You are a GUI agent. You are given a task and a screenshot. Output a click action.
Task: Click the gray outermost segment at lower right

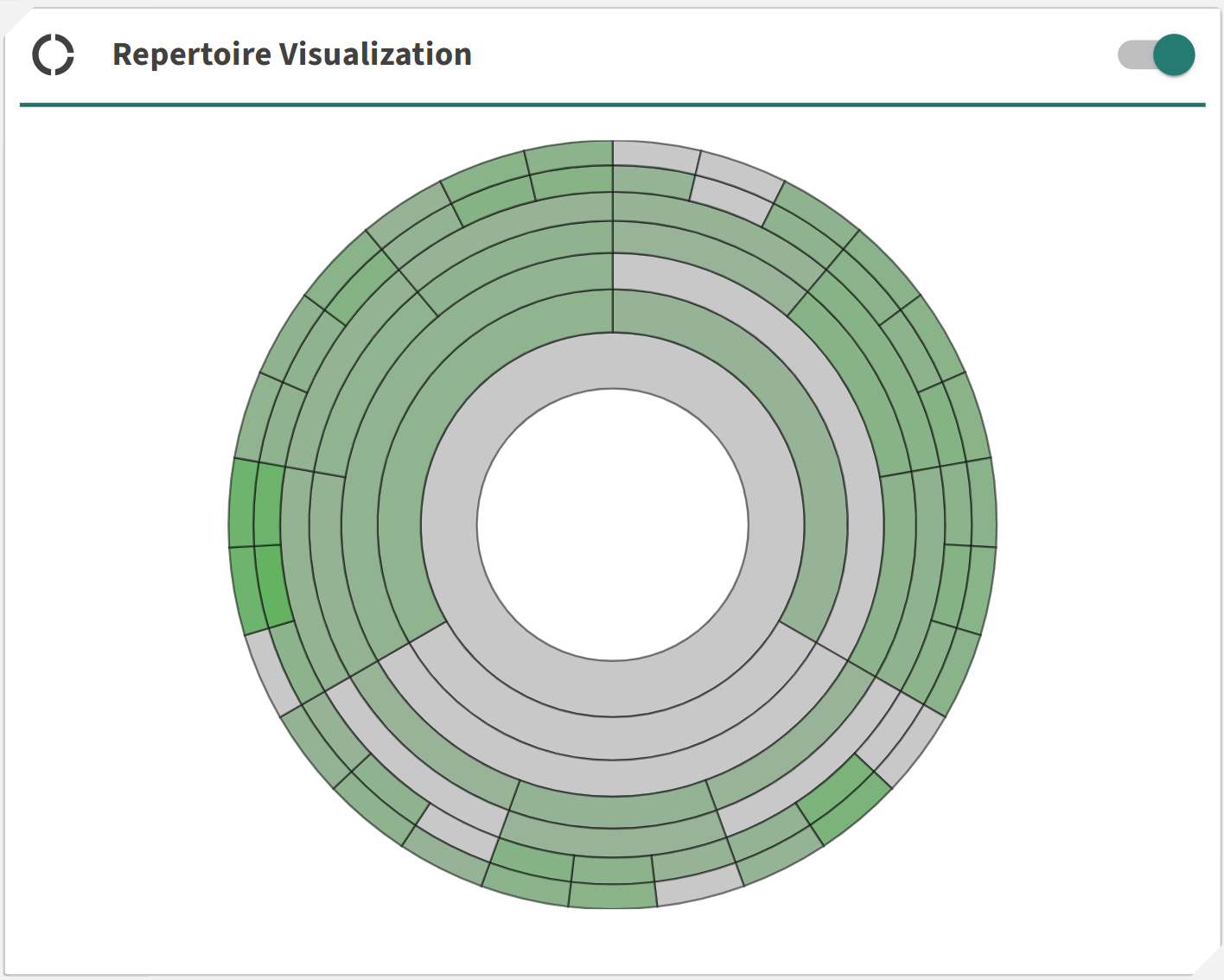[916, 745]
